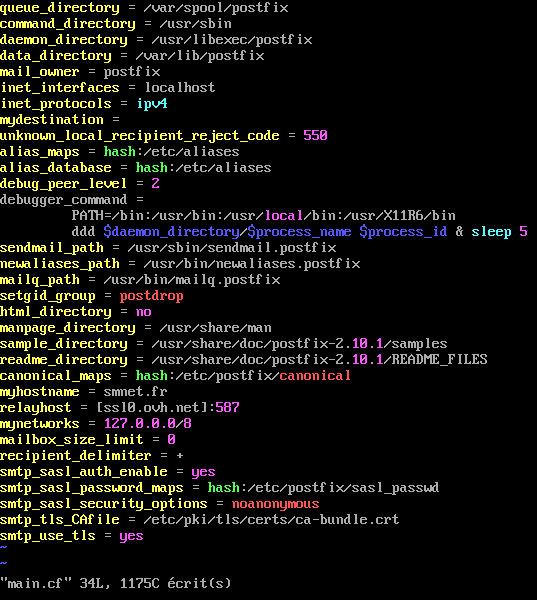Click the html_directory value no
Viewport: 537px width, 600px height.
pos(144,312)
